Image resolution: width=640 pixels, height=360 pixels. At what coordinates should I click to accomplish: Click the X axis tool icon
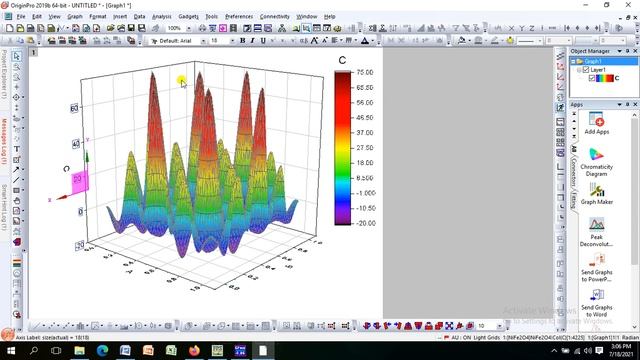(511, 28)
